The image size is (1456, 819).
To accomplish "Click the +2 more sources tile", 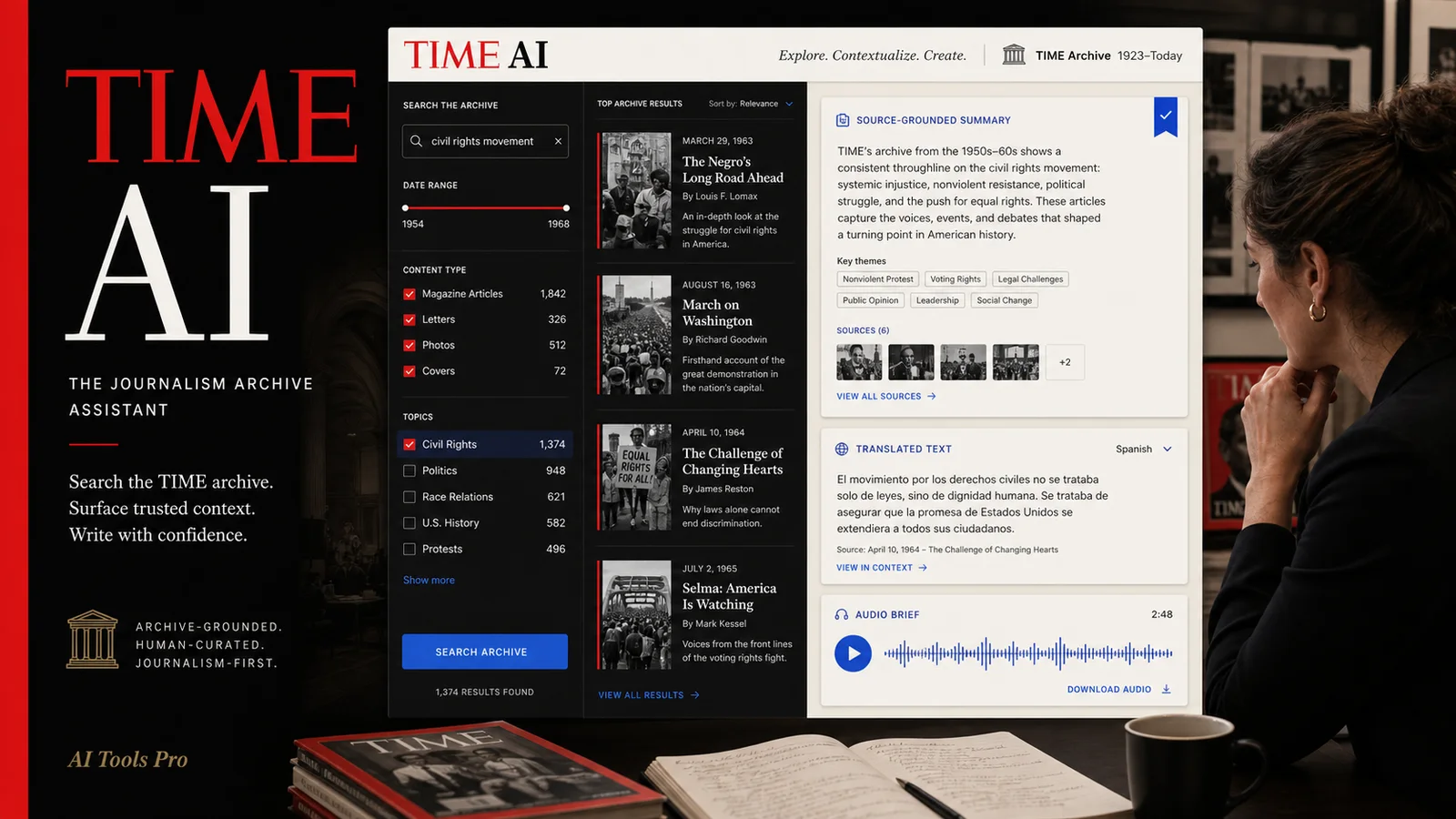I will pos(1065,362).
